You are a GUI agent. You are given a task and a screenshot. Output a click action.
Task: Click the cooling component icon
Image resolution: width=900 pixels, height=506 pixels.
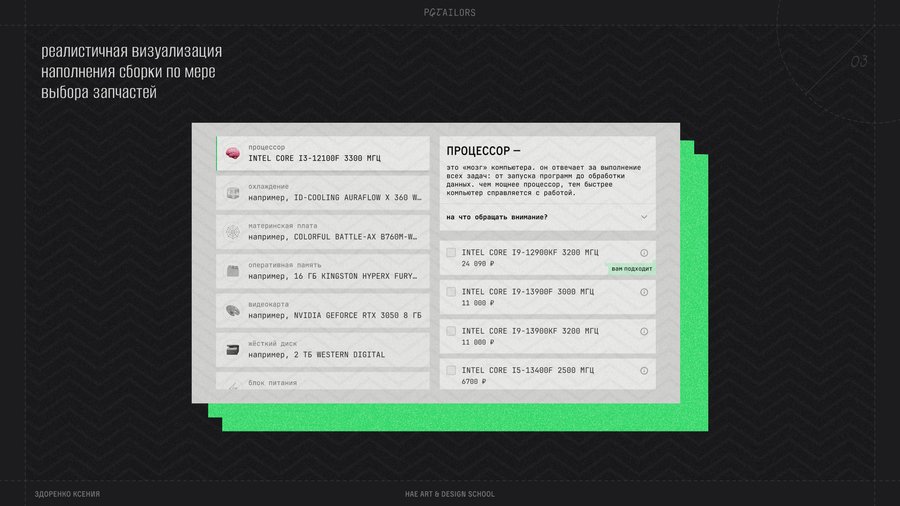click(x=232, y=193)
